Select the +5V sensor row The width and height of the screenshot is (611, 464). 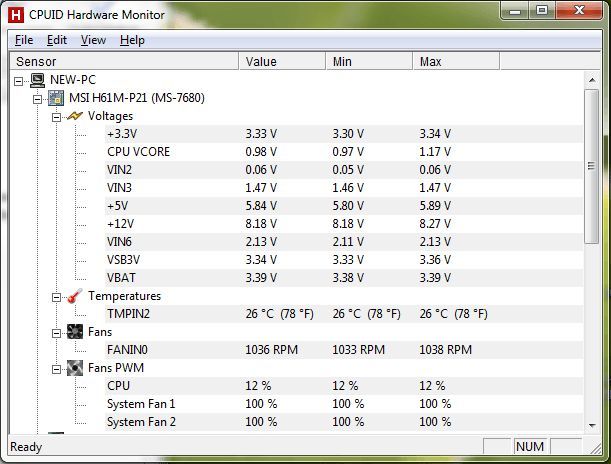(x=344, y=206)
